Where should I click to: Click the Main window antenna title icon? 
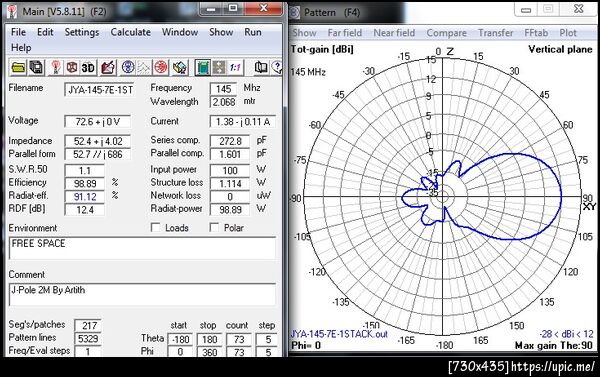pyautogui.click(x=13, y=11)
